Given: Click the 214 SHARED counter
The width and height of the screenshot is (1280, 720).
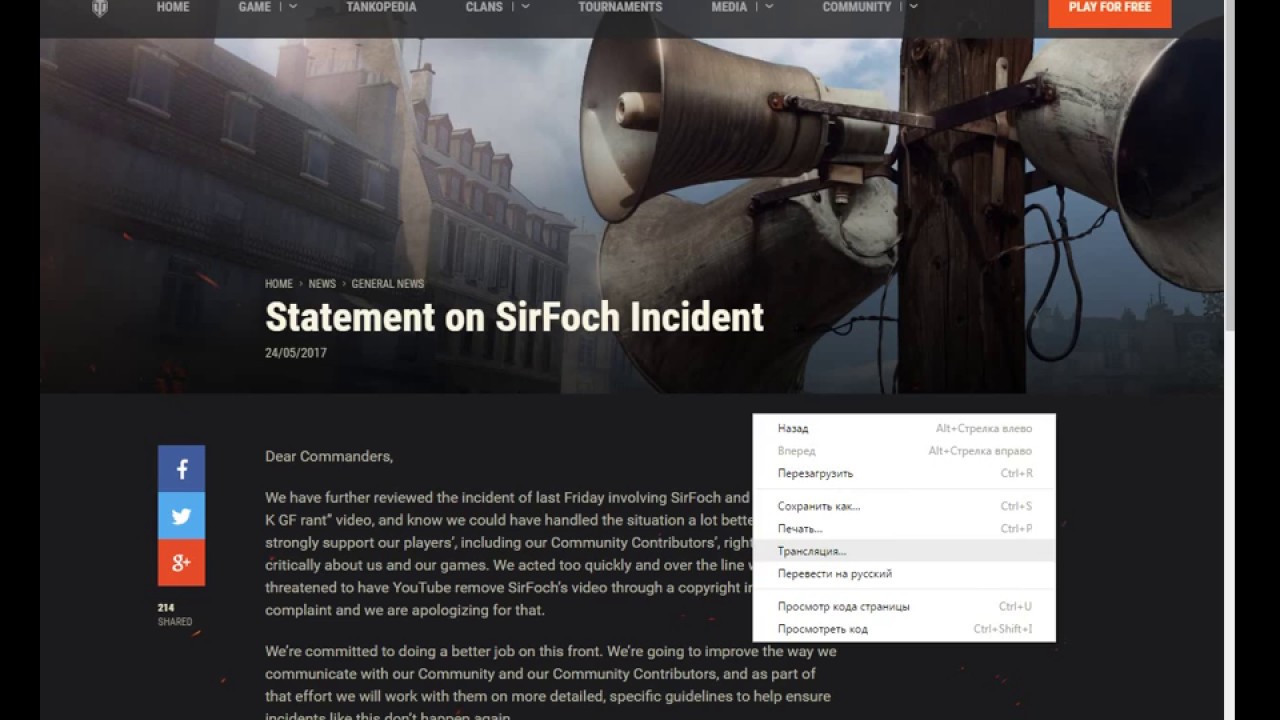Looking at the screenshot, I should pos(175,614).
